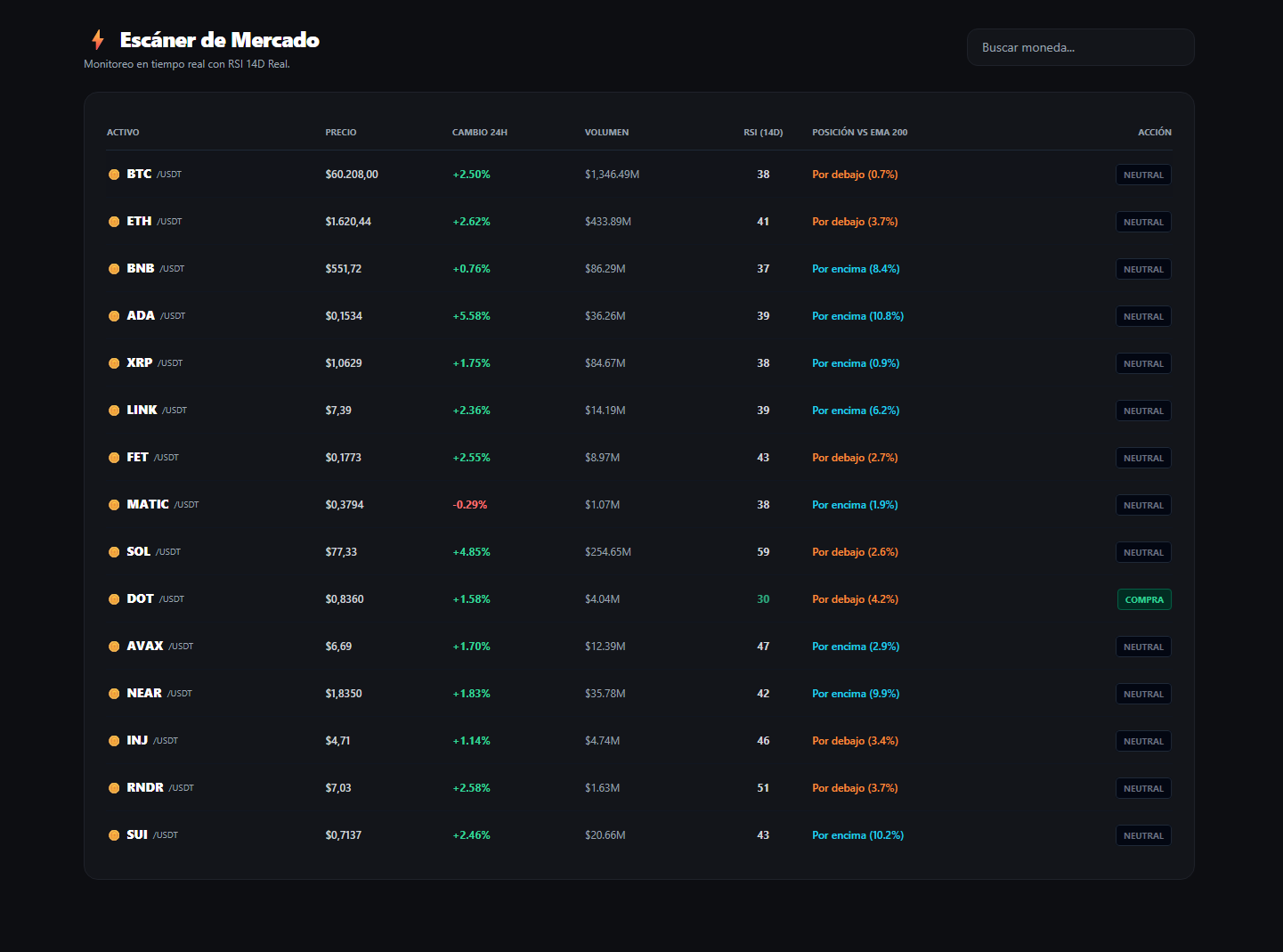This screenshot has width=1283, height=952.
Task: Click the NEUTRAL badge in MATIC row
Action: pos(1143,505)
